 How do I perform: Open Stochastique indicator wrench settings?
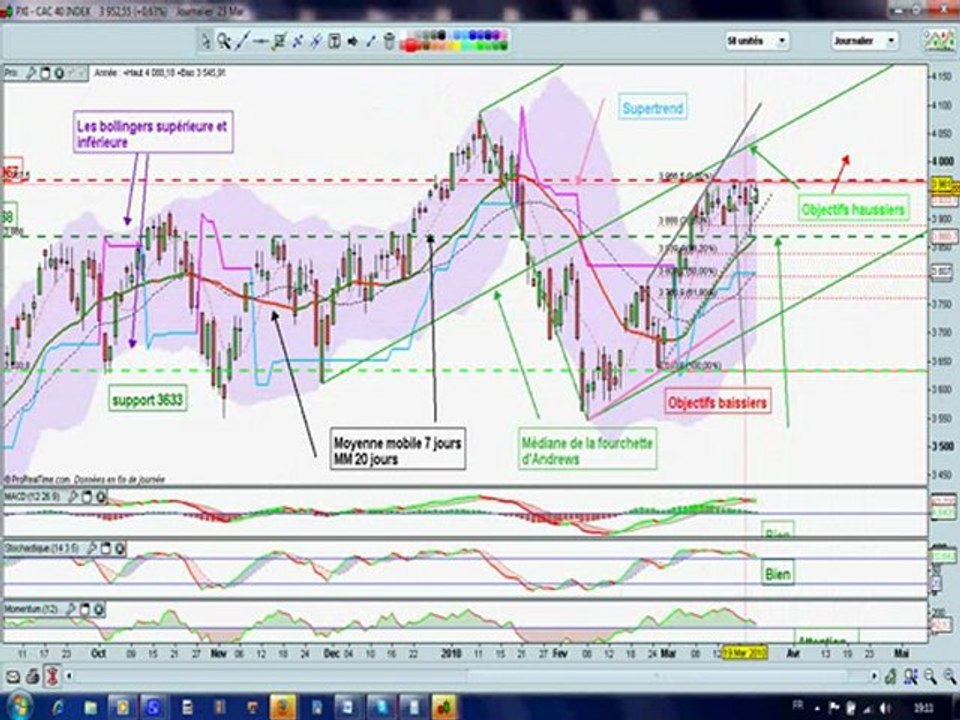point(92,549)
